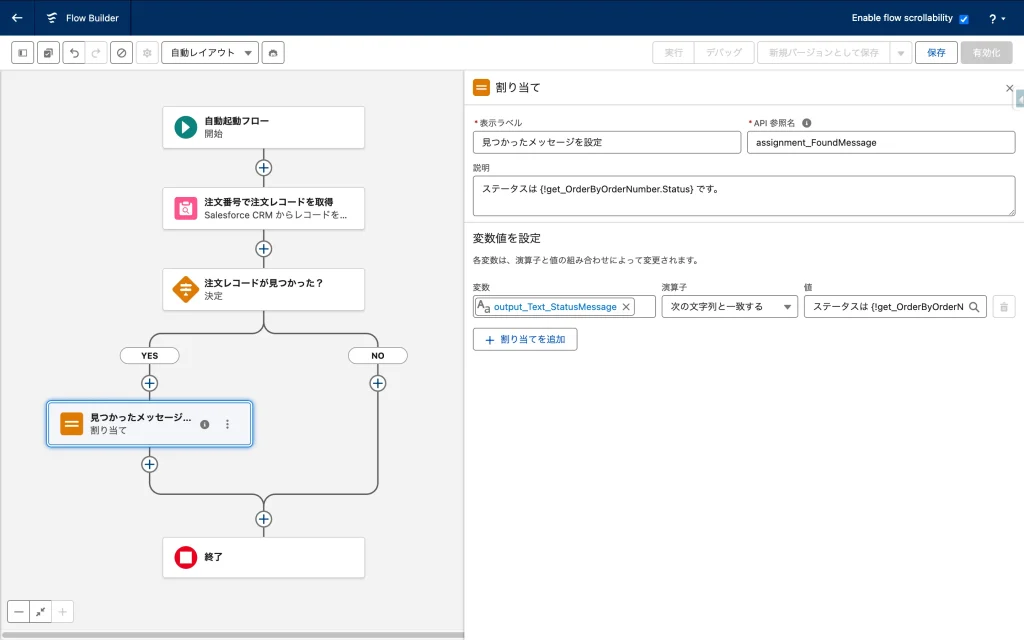Expand the help question mark menu
1024x640 pixels.
tap(996, 19)
